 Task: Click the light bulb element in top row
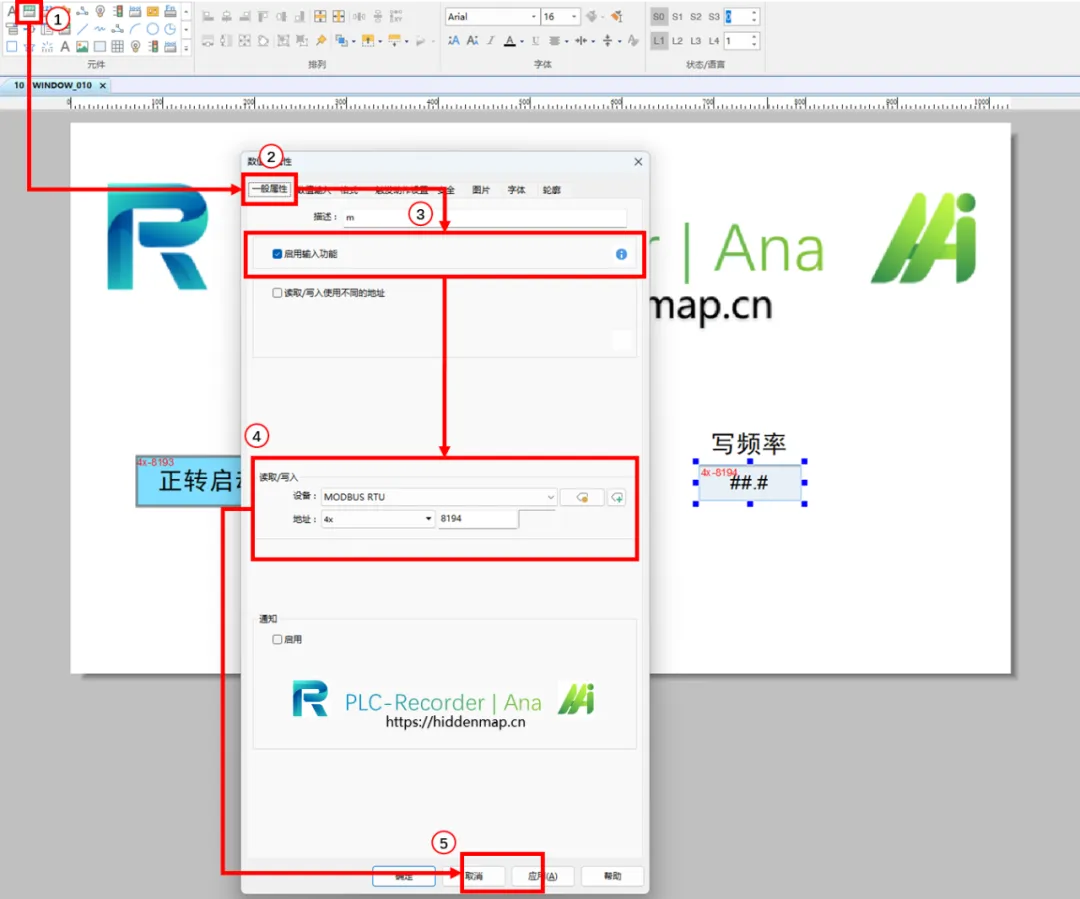(x=101, y=11)
